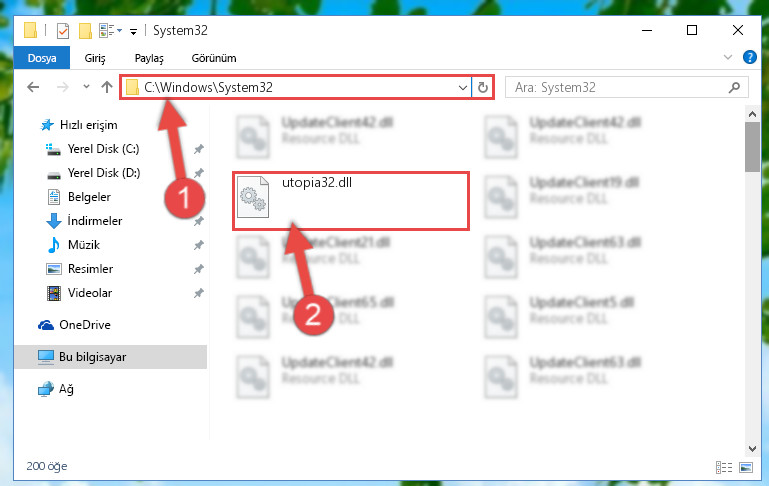Viewport: 769px width, 486px height.
Task: Select the utopia32.dll file
Action: click(351, 201)
